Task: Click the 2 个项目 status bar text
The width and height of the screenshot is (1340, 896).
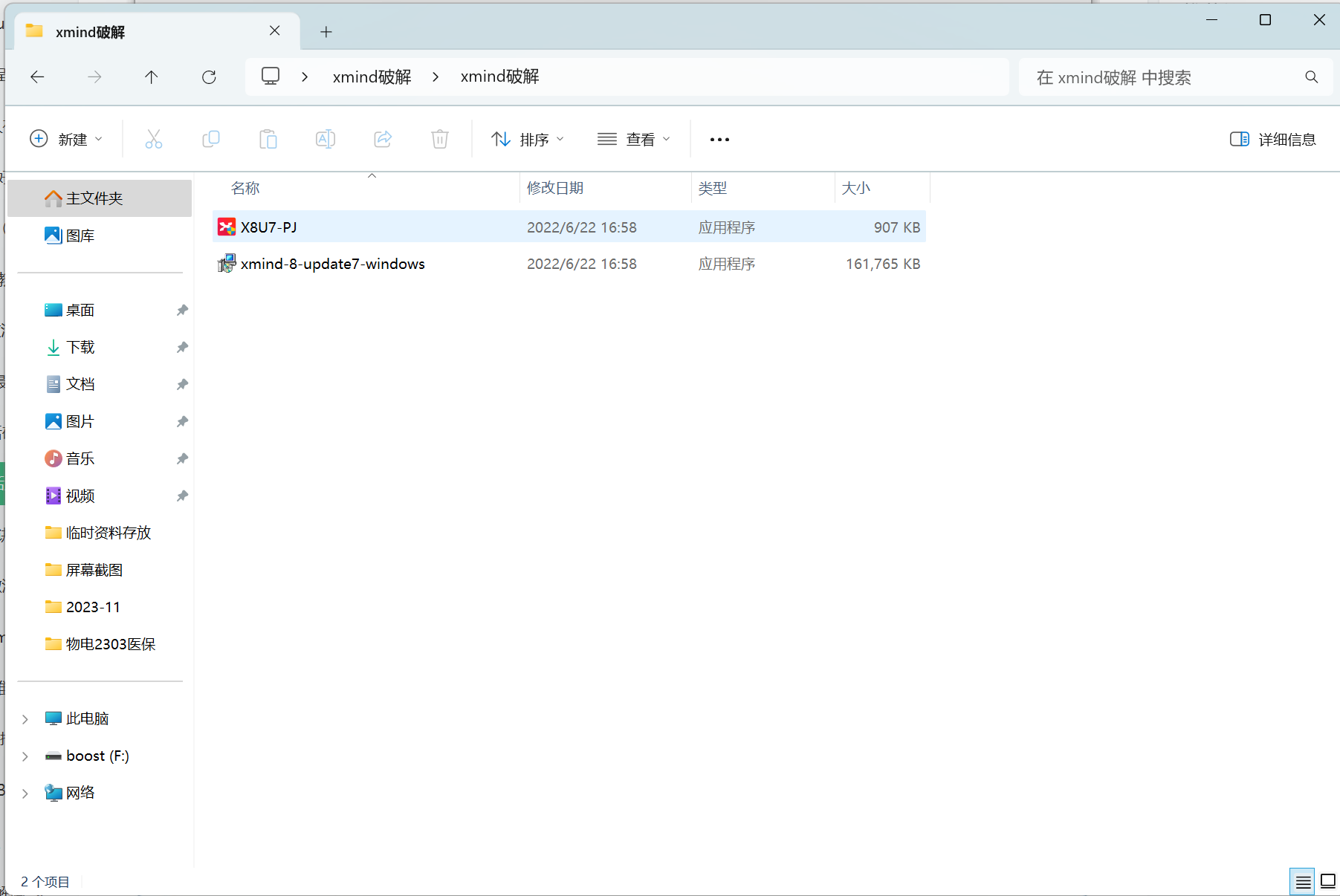Action: (45, 882)
